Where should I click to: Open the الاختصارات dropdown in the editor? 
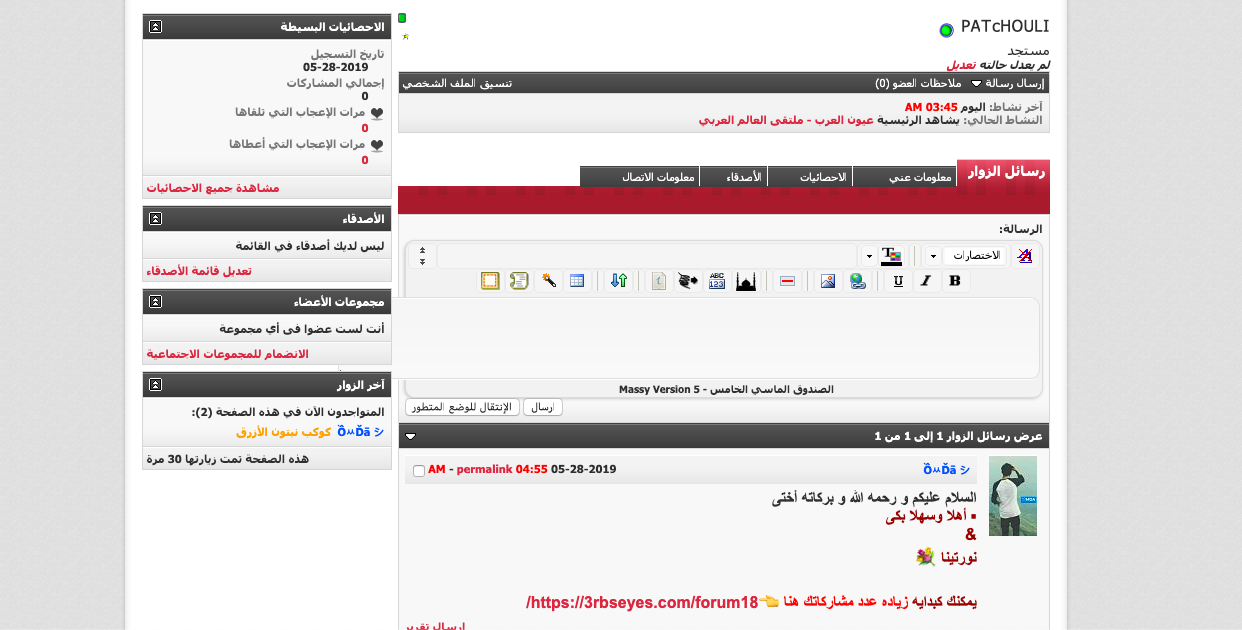974,256
